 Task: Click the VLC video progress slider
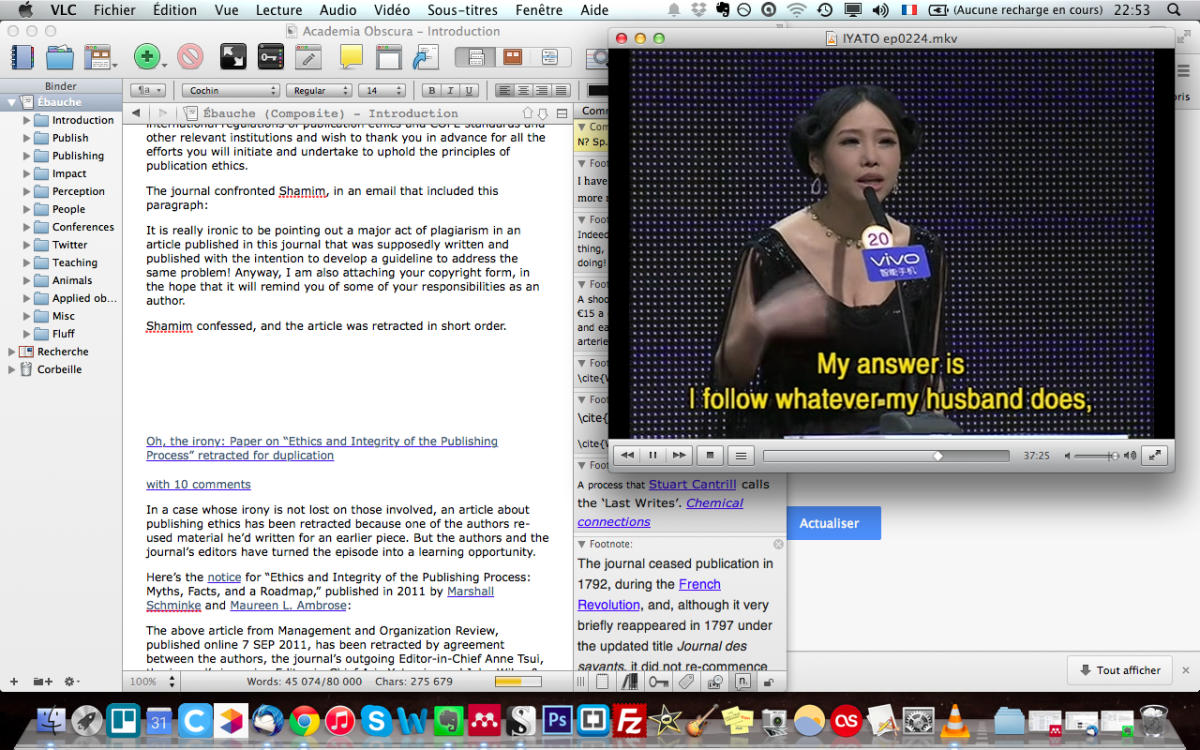coord(885,455)
